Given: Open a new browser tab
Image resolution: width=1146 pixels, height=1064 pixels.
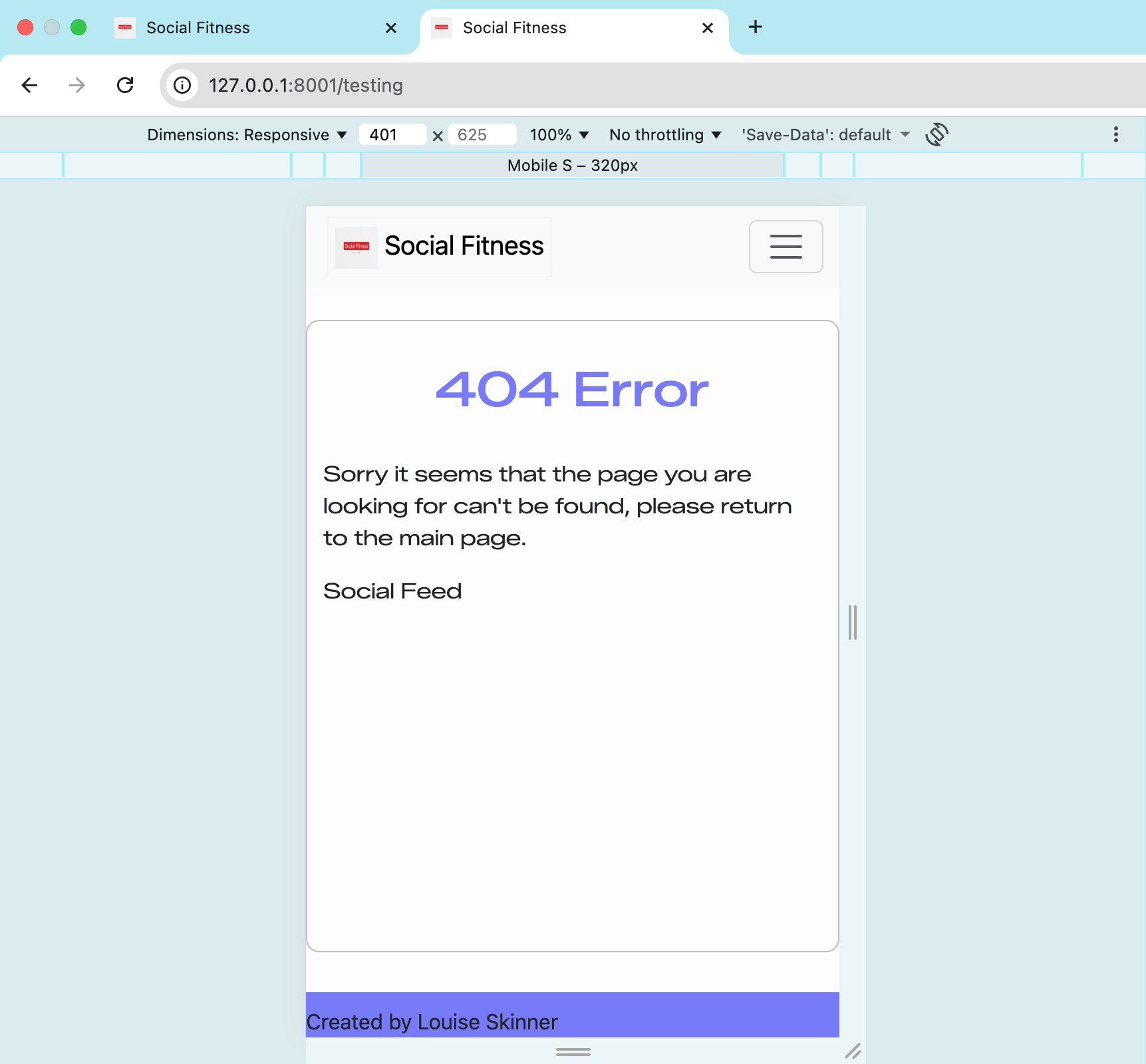Looking at the screenshot, I should [x=755, y=27].
